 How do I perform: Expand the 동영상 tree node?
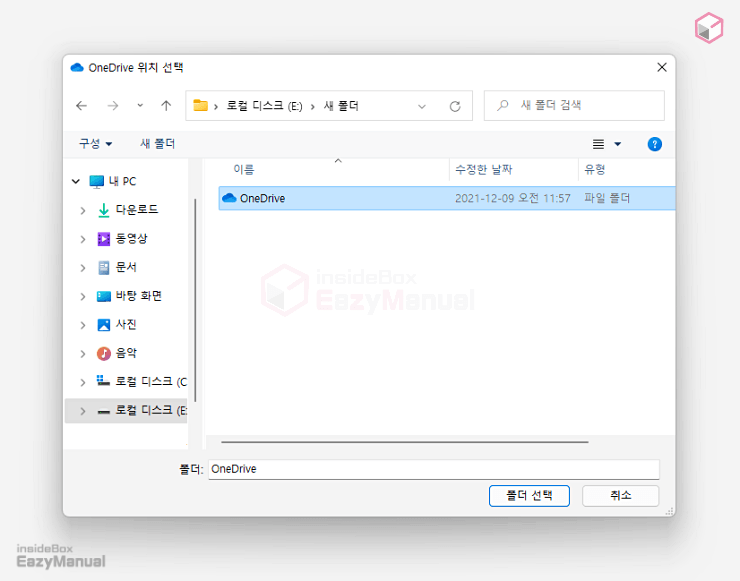[83, 239]
